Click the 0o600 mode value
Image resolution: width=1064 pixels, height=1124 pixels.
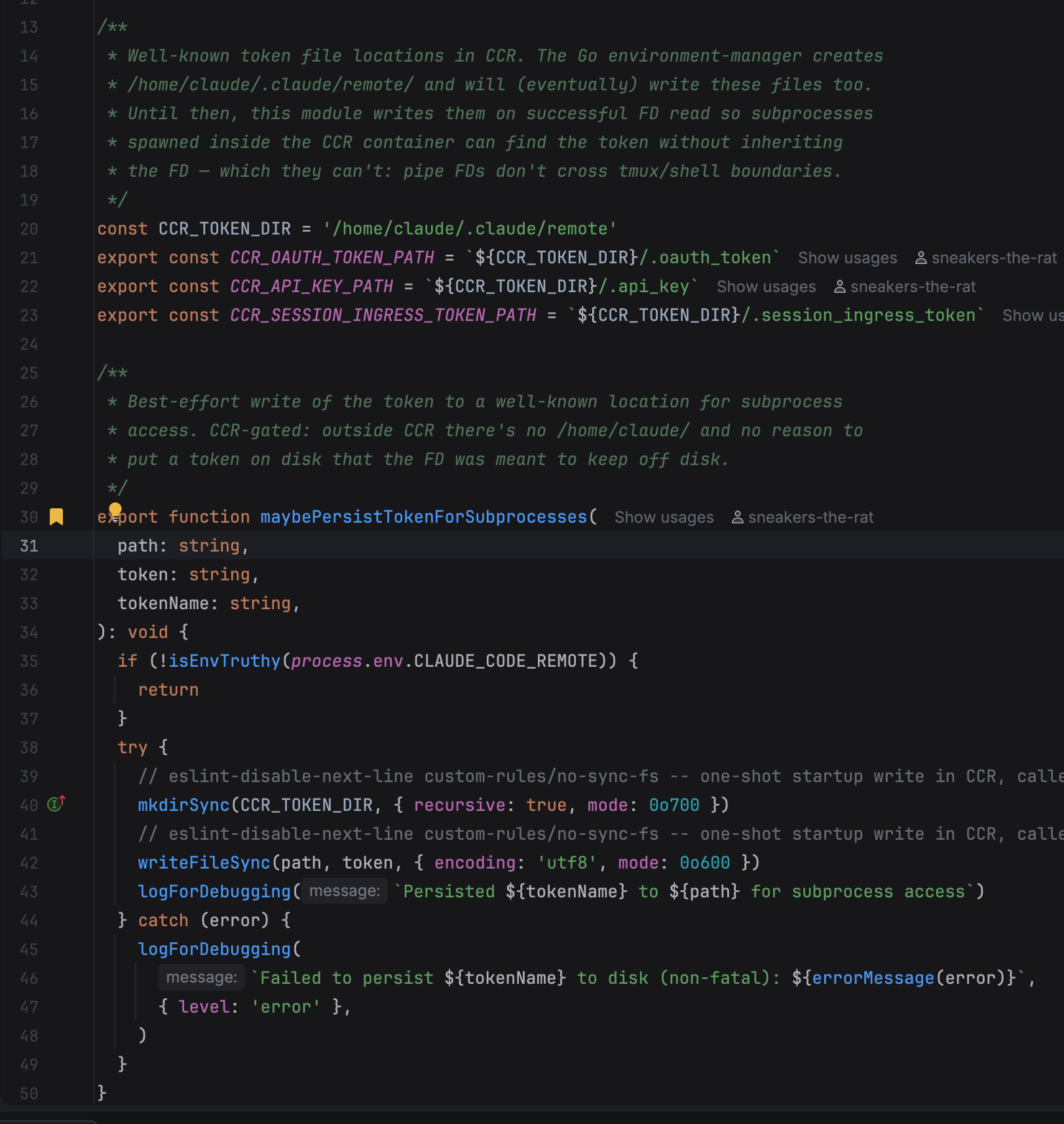coord(705,863)
